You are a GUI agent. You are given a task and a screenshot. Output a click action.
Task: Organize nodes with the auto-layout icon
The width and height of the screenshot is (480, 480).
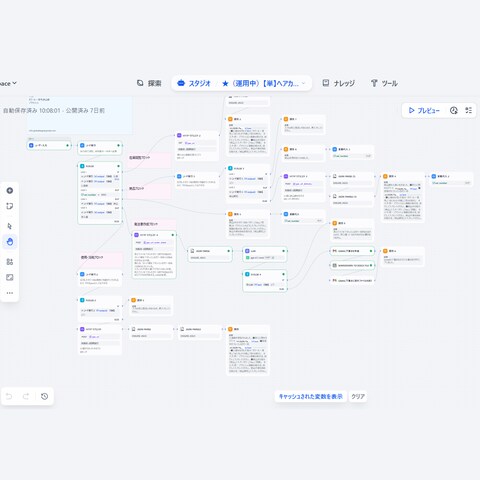(x=10, y=262)
